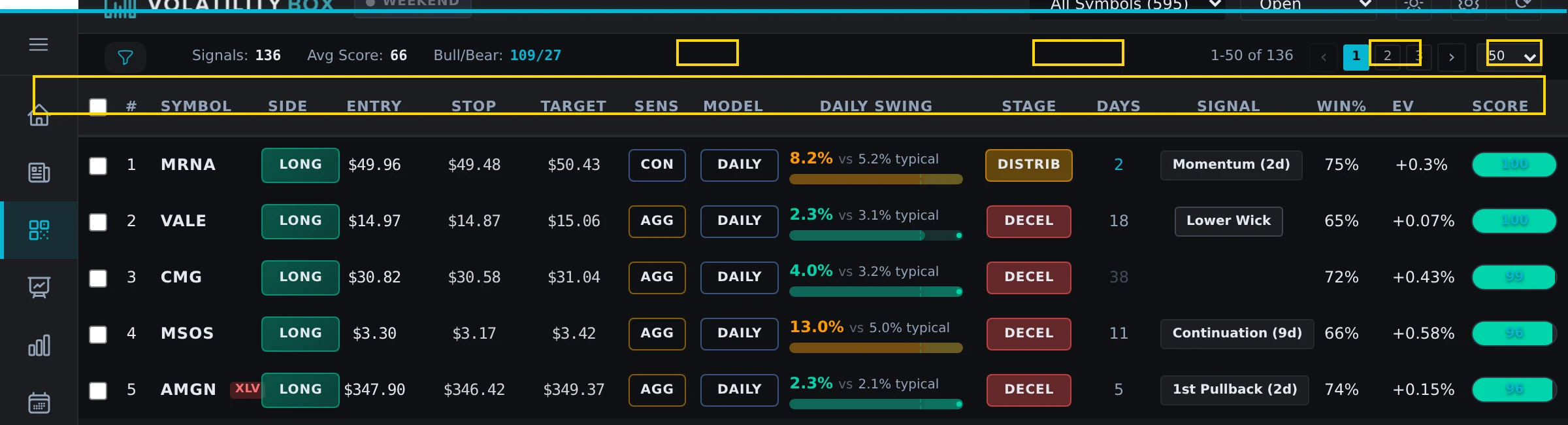Click the MRNA daily swing progress bar
Viewport: 1568px width, 425px height.
876,179
